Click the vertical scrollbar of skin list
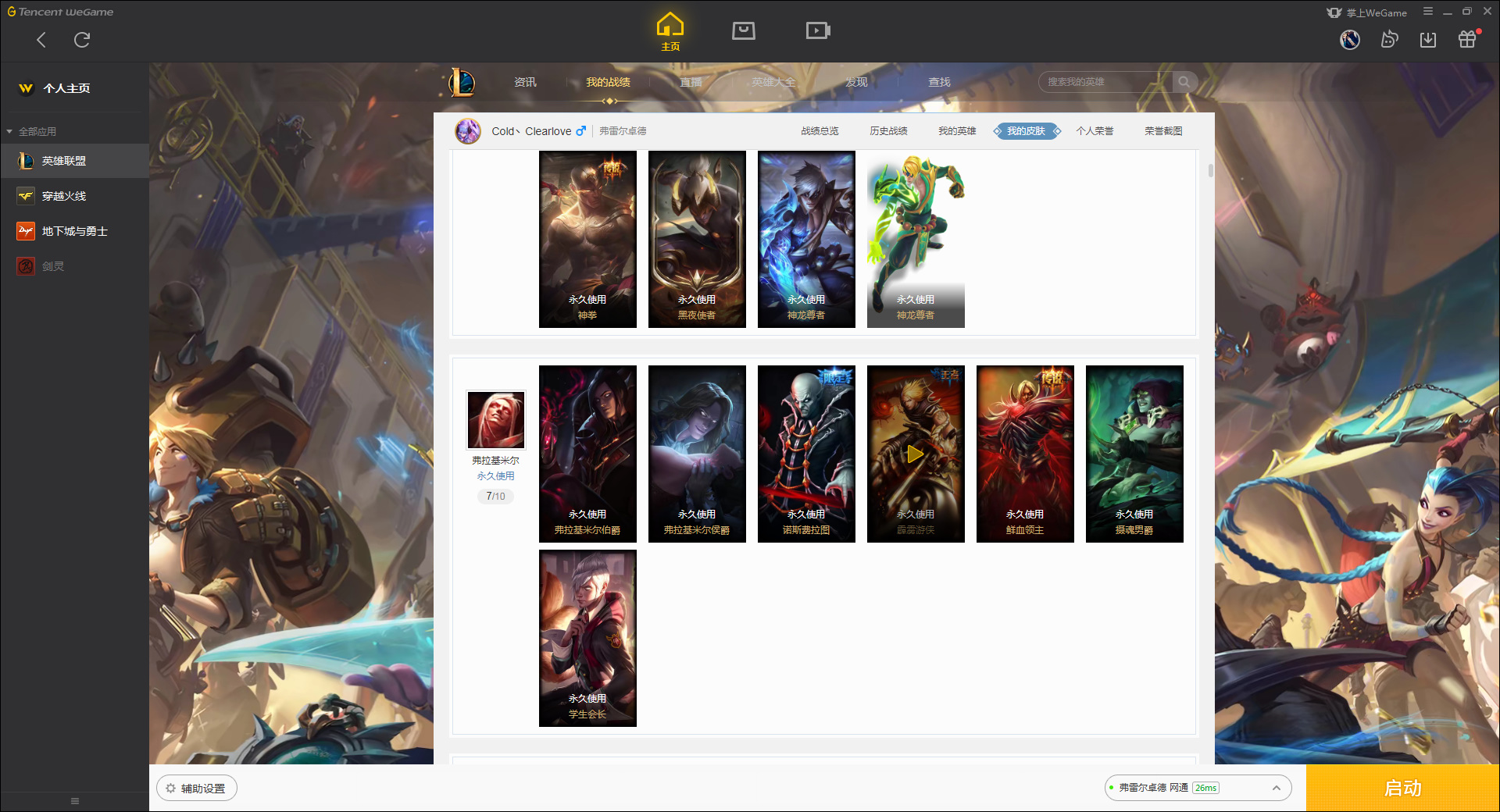Viewport: 1500px width, 812px height. point(1210,170)
